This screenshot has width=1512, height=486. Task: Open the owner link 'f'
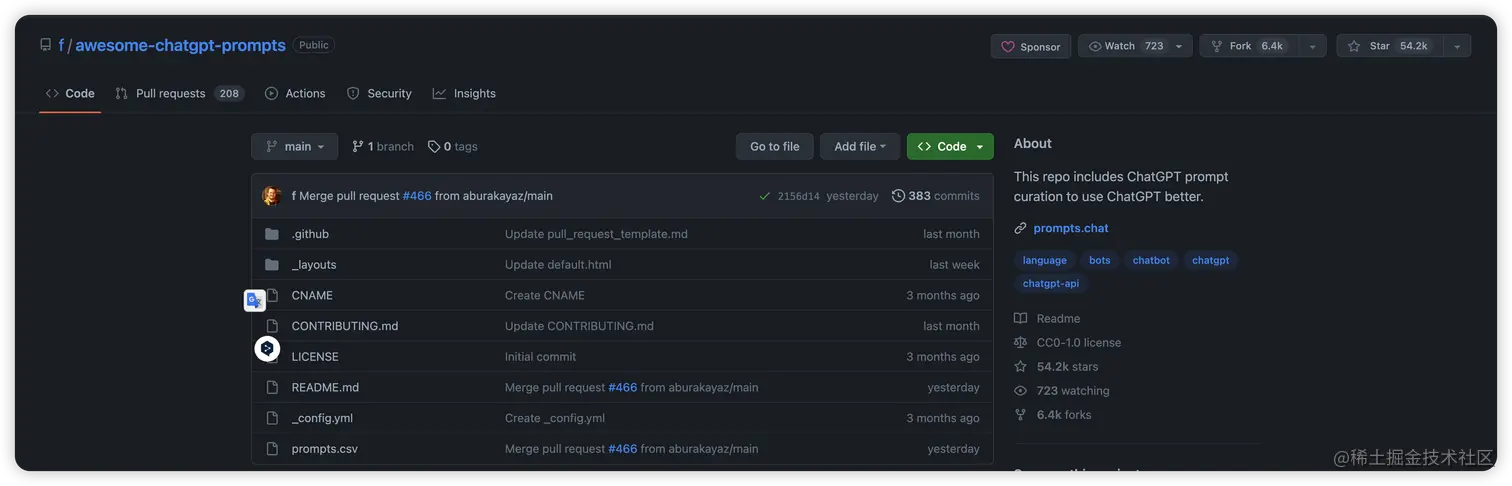(61, 45)
